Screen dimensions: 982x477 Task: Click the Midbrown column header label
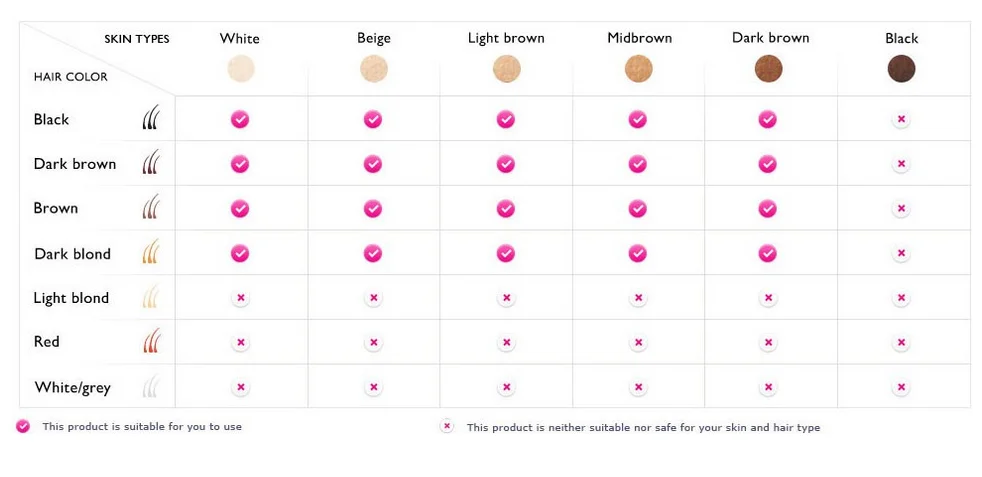[639, 38]
